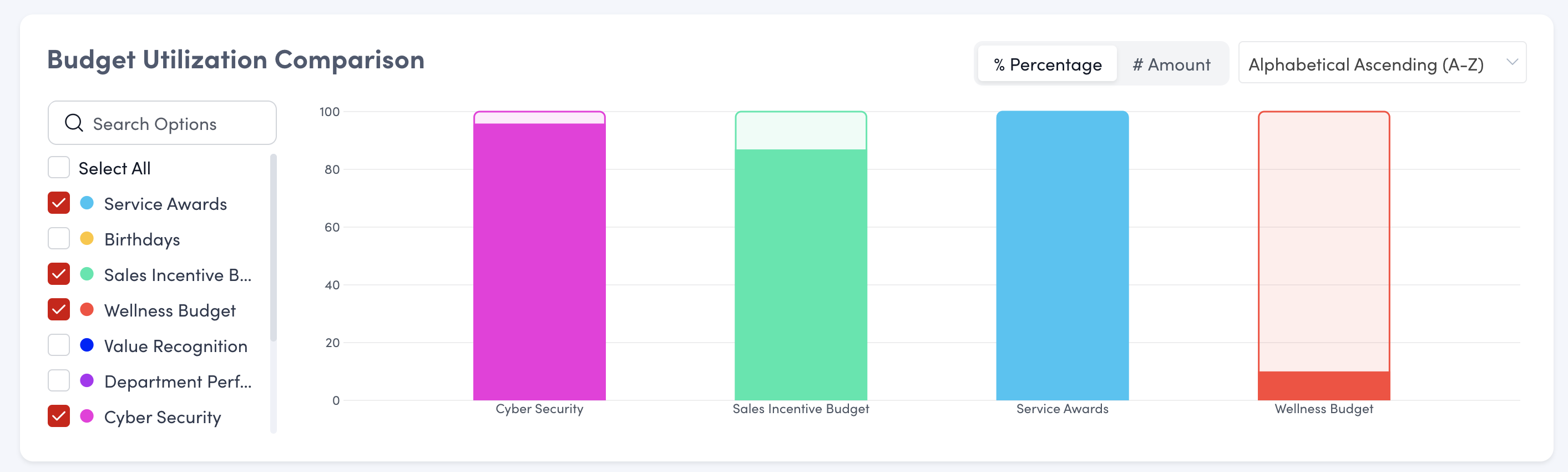Screen dimensions: 1568x472
Task: Open the Alphabetical Ascending sort dropdown
Action: coord(1382,63)
